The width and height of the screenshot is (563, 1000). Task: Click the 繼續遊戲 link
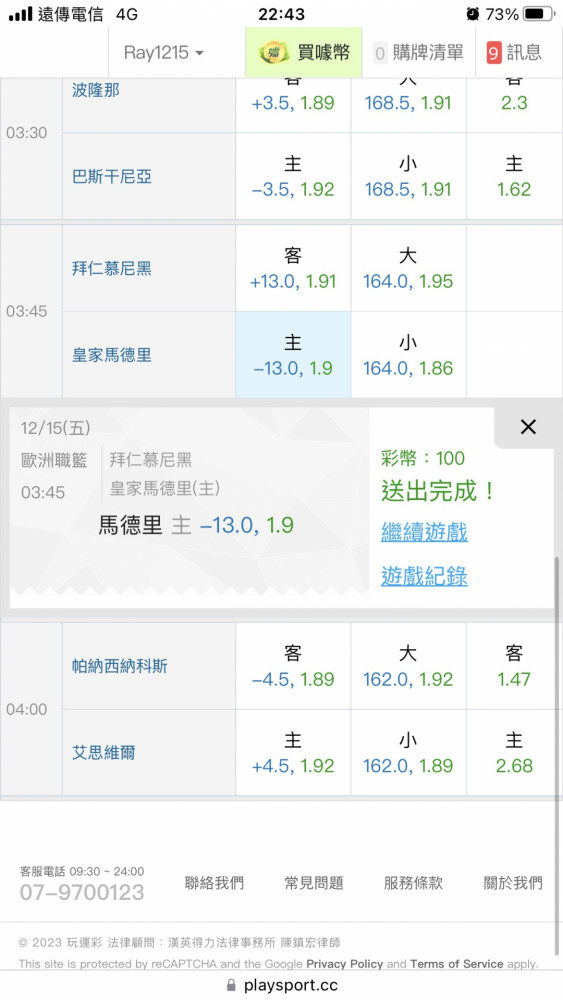tap(424, 532)
